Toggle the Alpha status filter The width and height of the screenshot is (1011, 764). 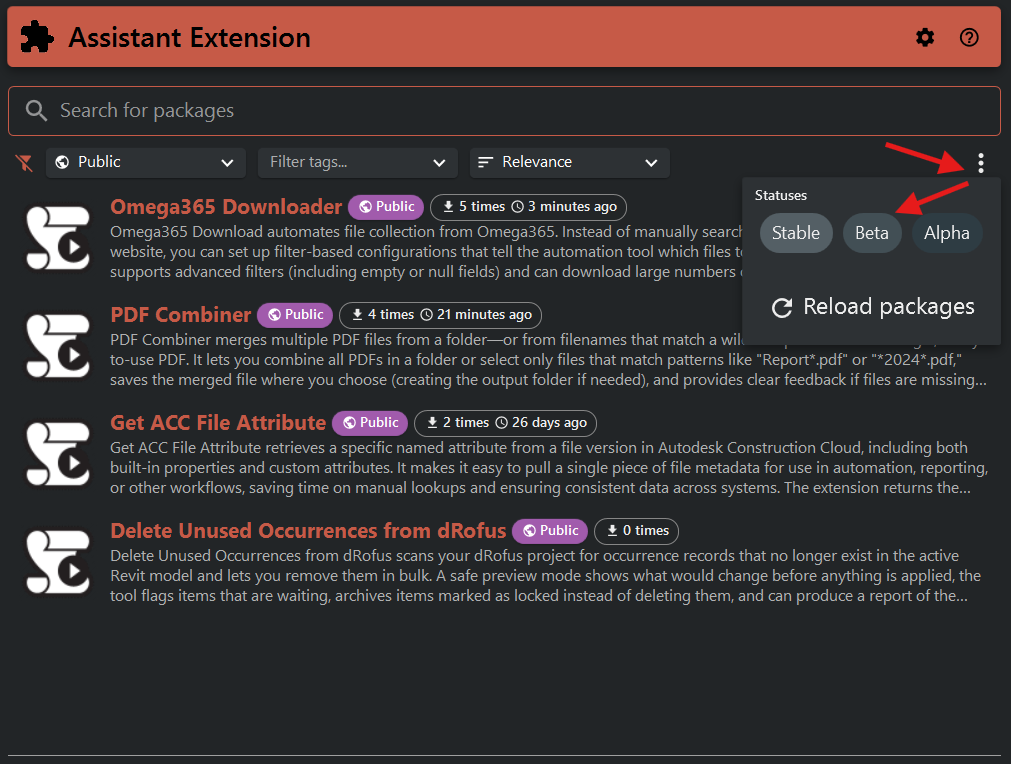946,233
